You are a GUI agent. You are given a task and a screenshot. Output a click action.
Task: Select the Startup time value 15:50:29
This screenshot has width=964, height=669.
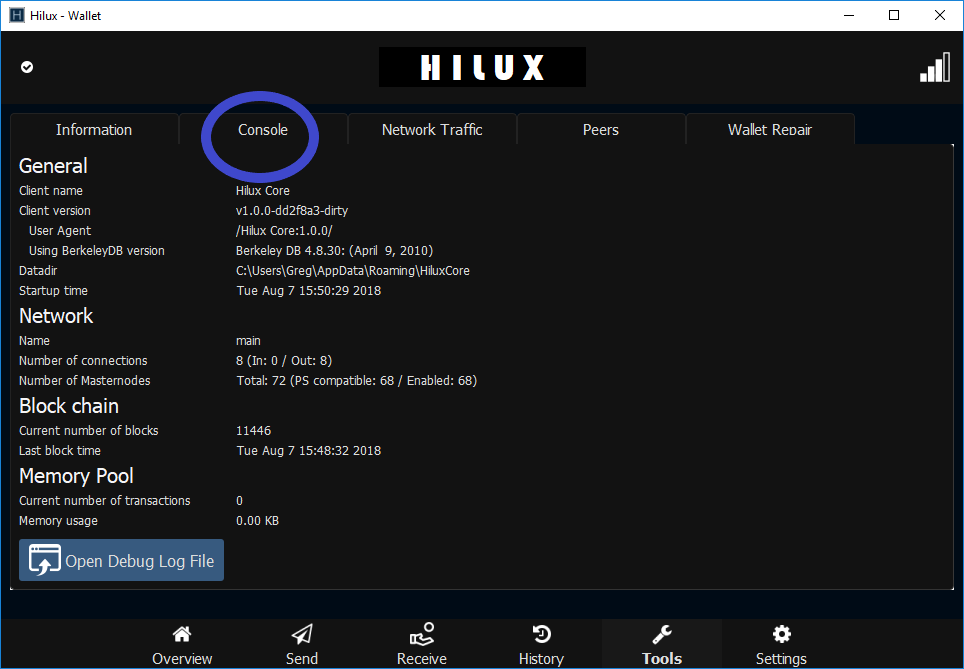(309, 290)
